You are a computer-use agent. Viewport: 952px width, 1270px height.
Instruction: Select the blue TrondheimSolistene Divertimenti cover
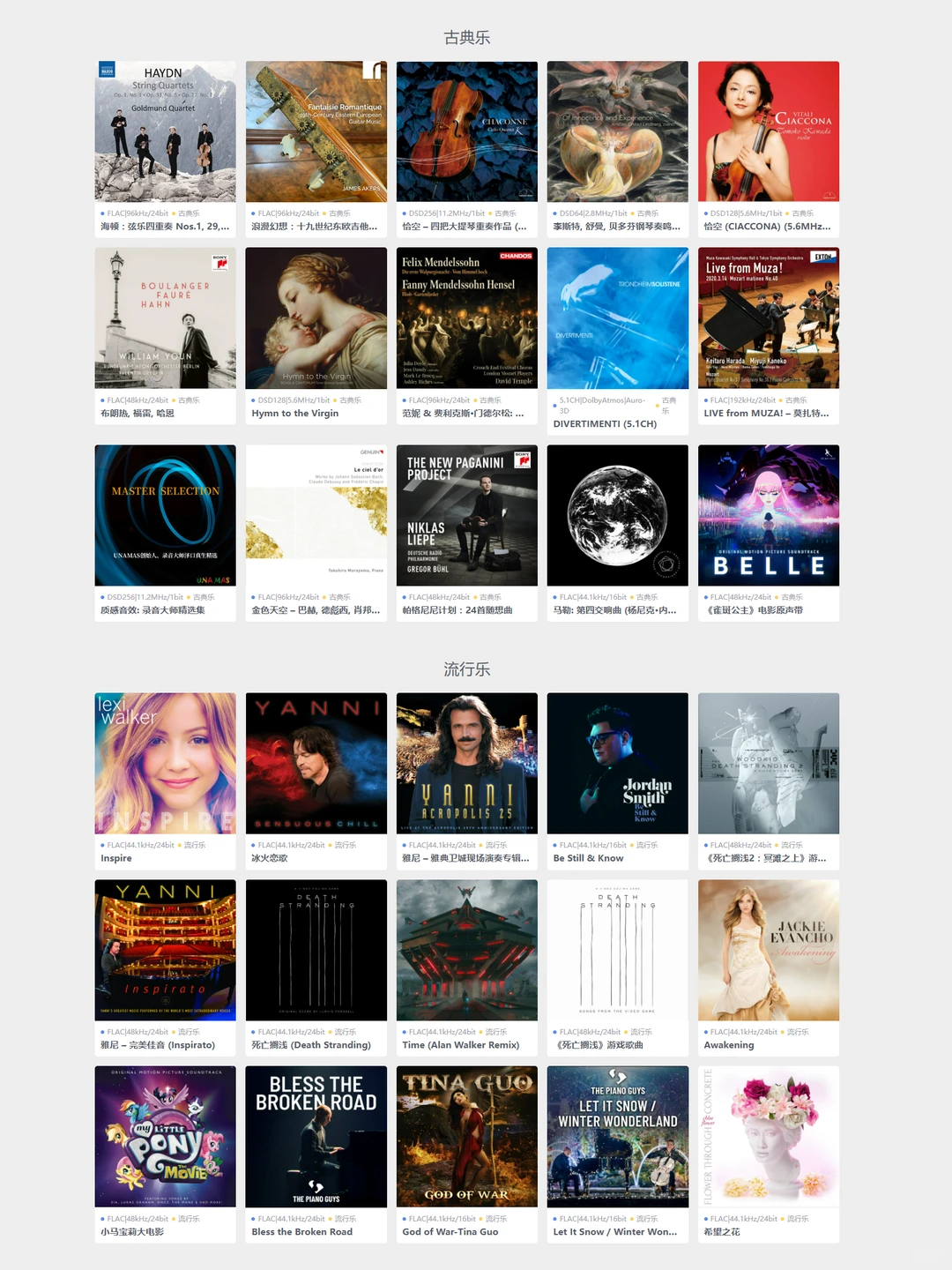pyautogui.click(x=618, y=318)
